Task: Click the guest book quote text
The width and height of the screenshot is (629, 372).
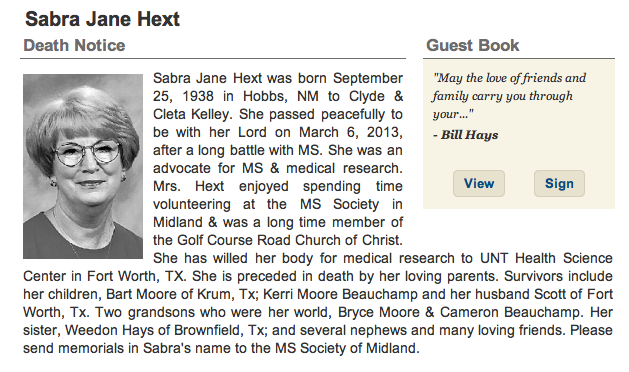Action: (509, 96)
